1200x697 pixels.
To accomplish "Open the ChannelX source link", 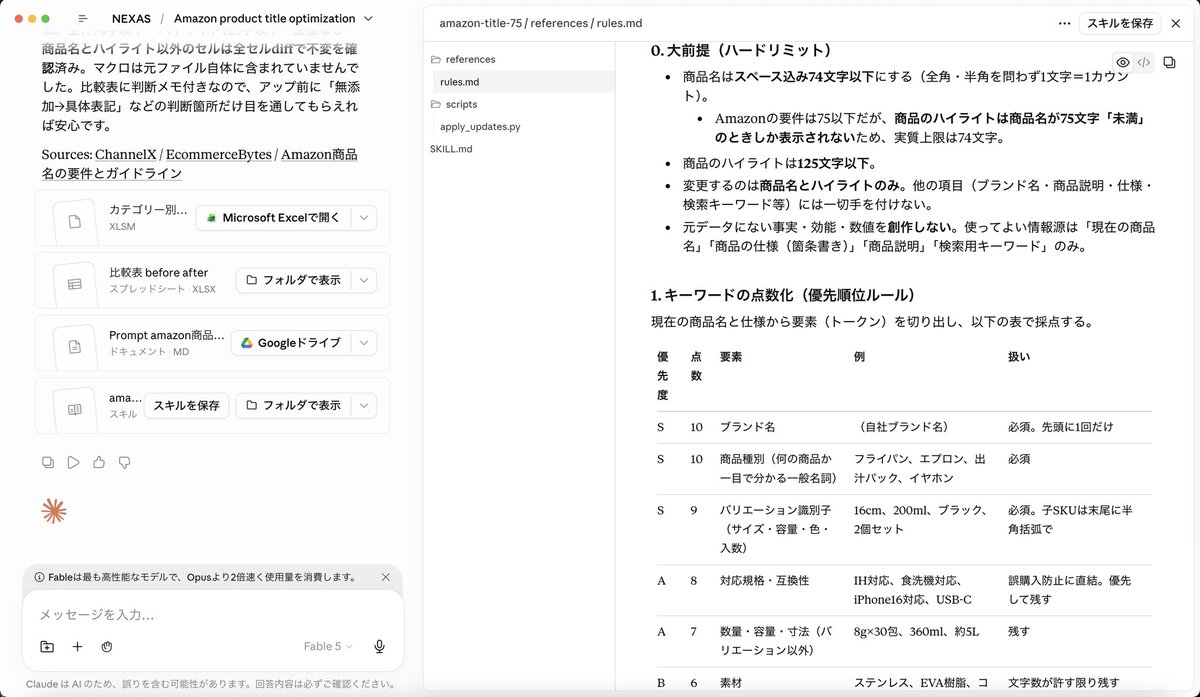I will 127,155.
